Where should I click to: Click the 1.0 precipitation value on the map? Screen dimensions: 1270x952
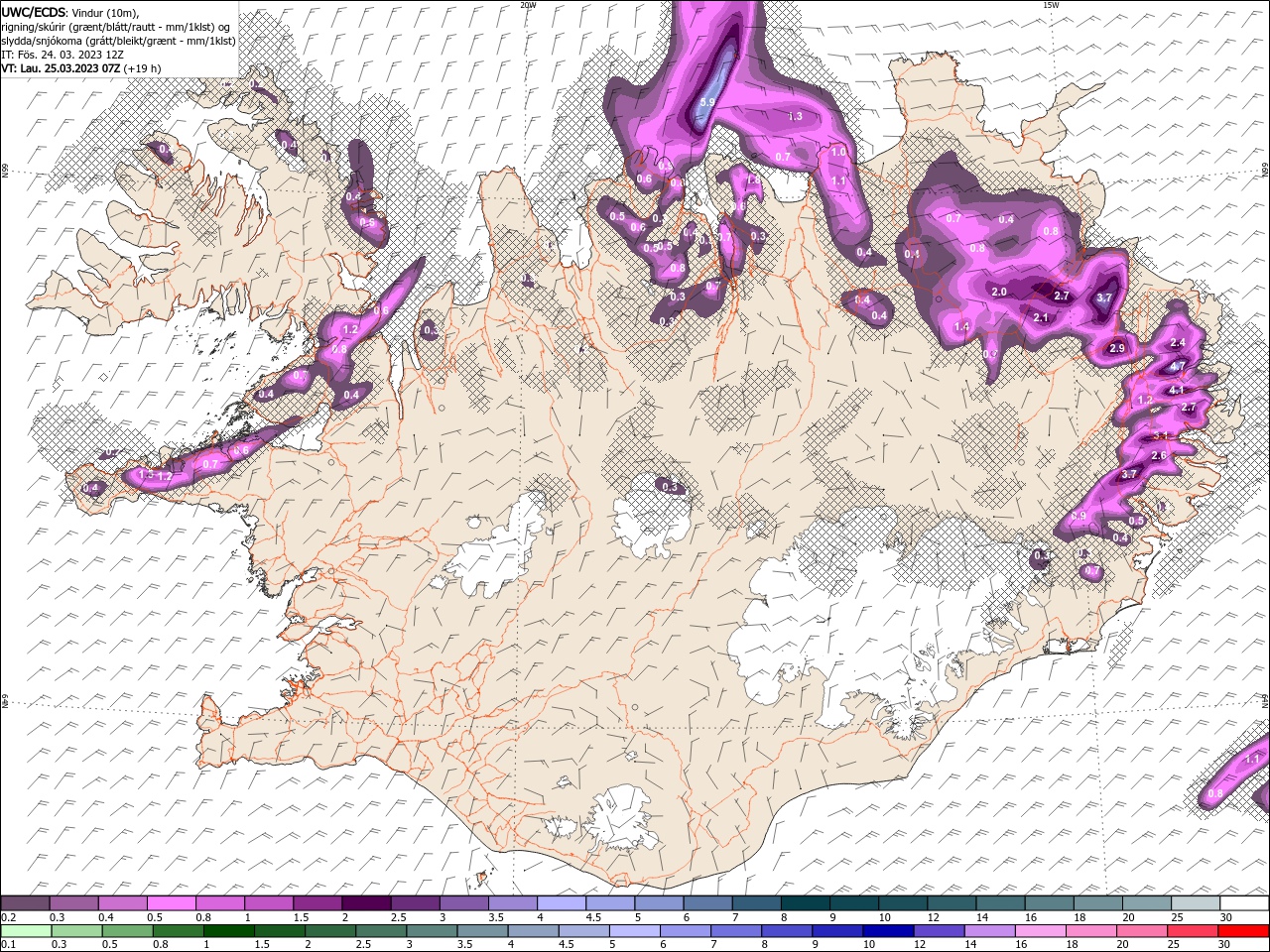tap(838, 152)
